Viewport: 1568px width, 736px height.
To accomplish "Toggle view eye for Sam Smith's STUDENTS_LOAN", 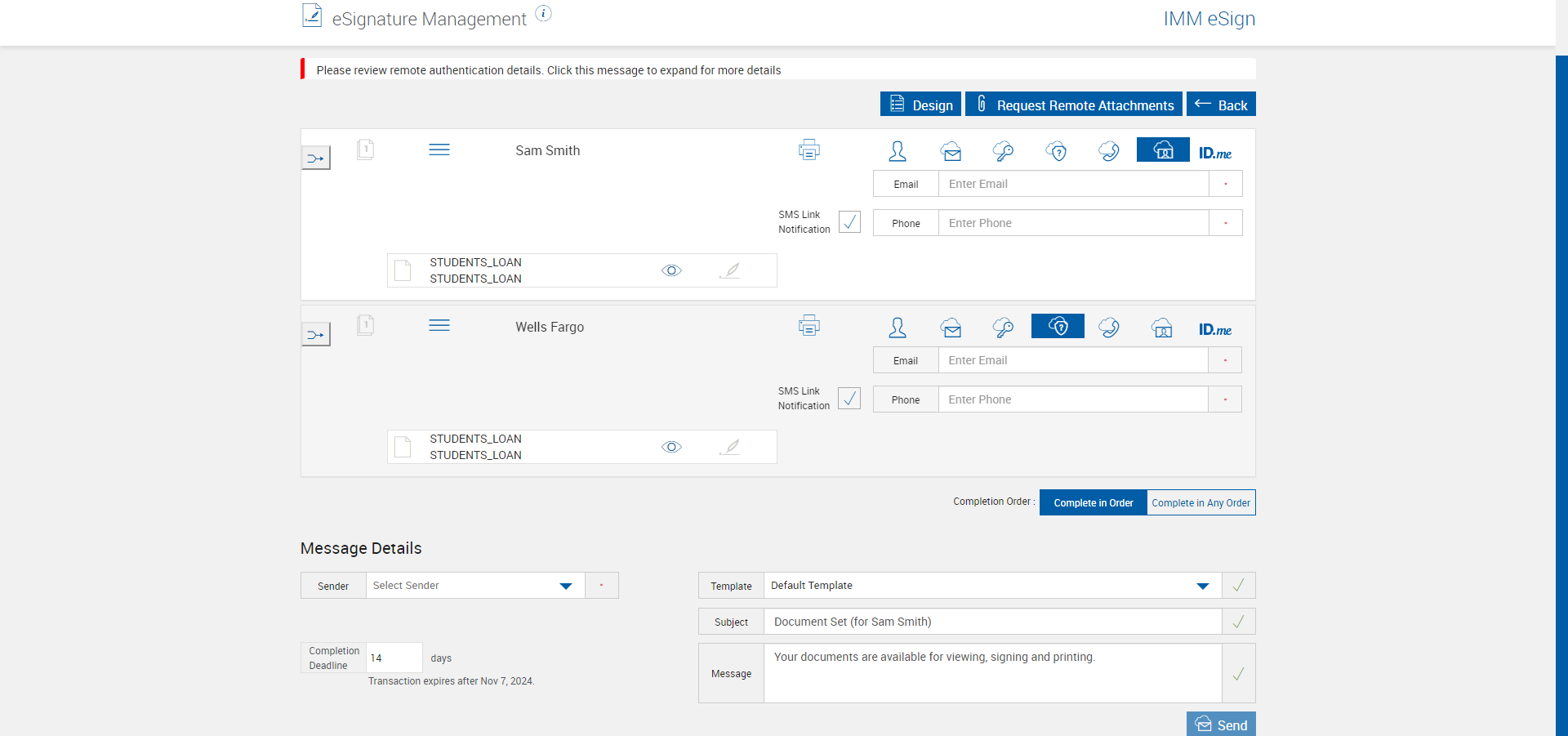I will pyautogui.click(x=671, y=271).
